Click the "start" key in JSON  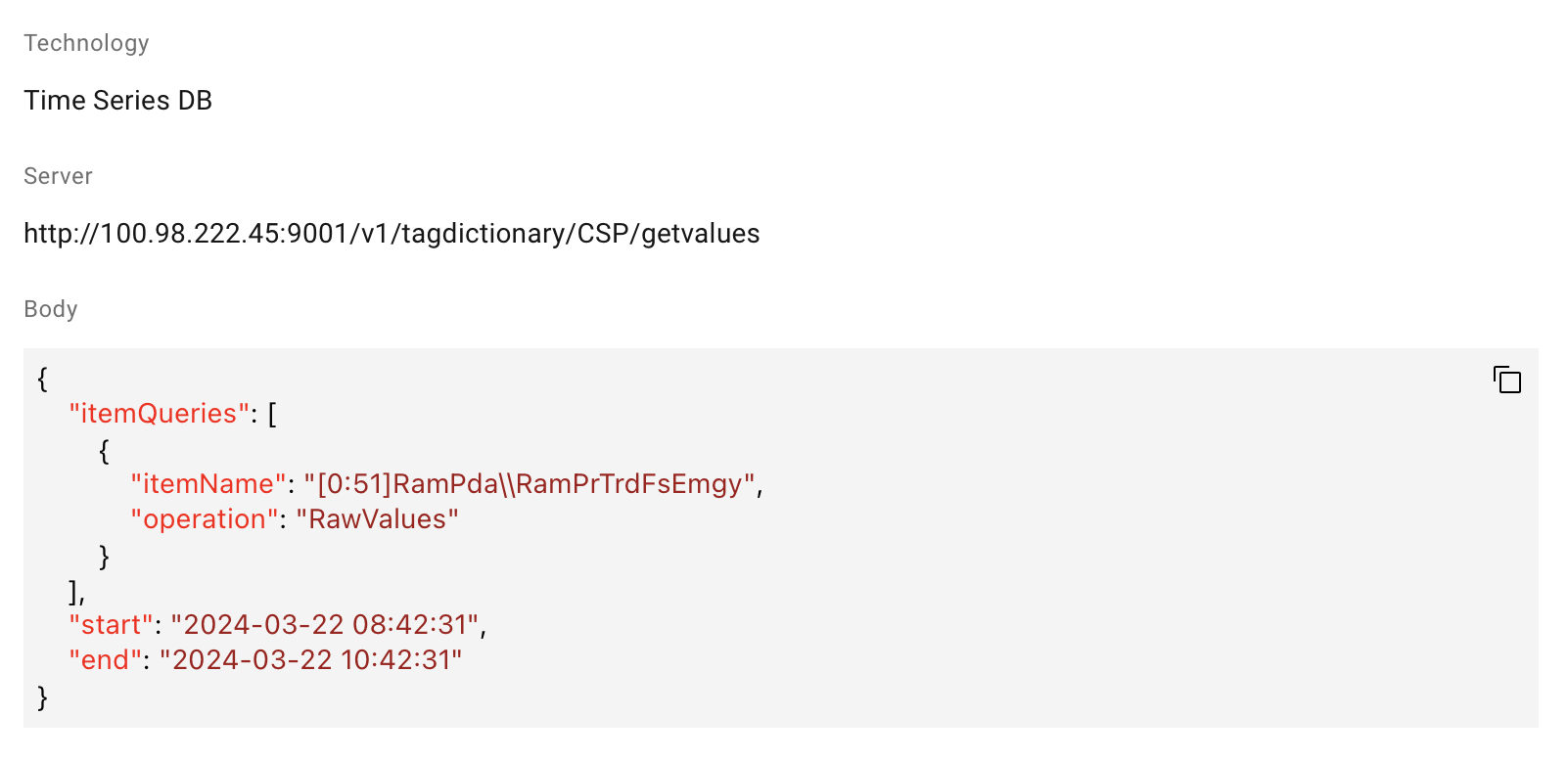[111, 625]
